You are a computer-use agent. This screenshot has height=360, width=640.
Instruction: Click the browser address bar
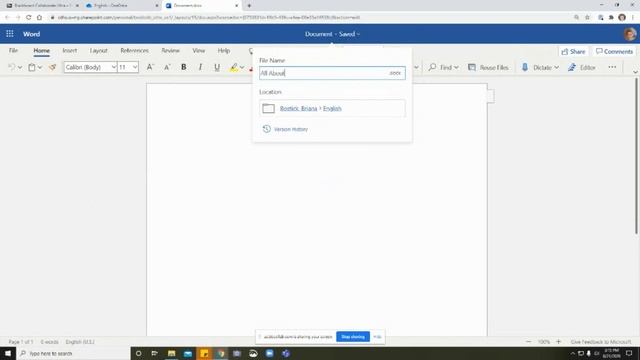tap(310, 18)
